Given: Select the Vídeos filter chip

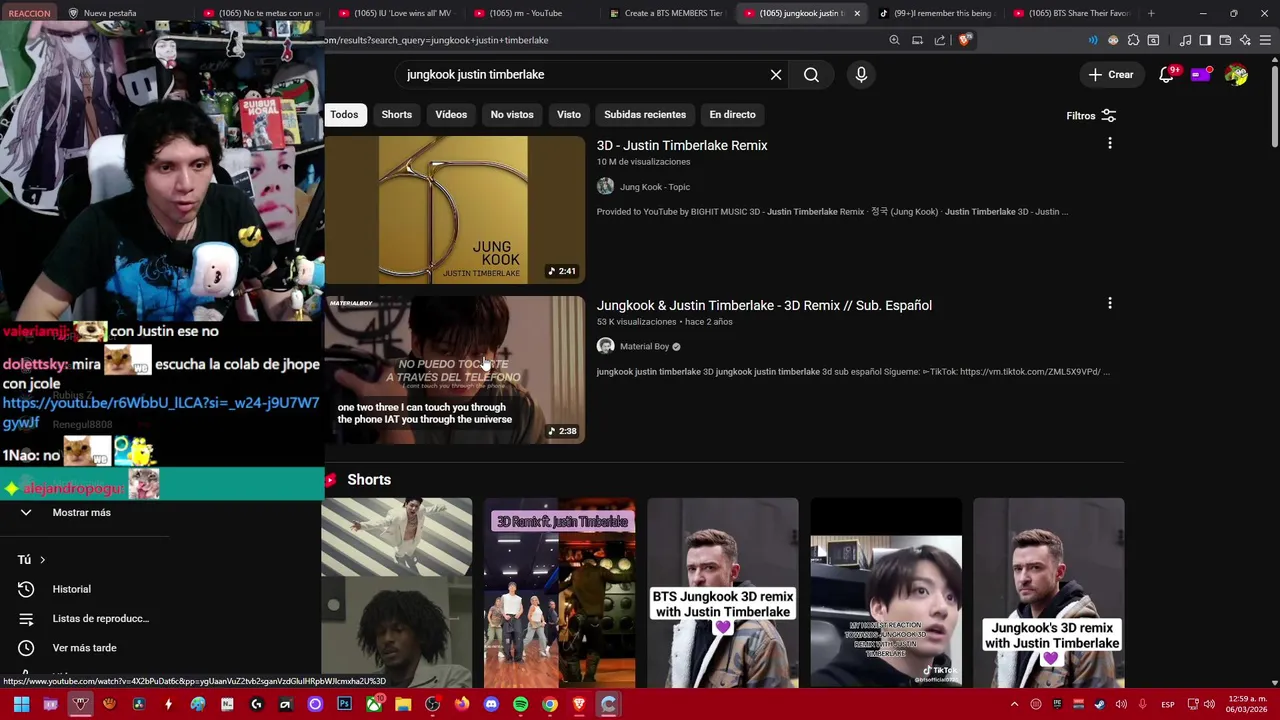Looking at the screenshot, I should click(451, 115).
